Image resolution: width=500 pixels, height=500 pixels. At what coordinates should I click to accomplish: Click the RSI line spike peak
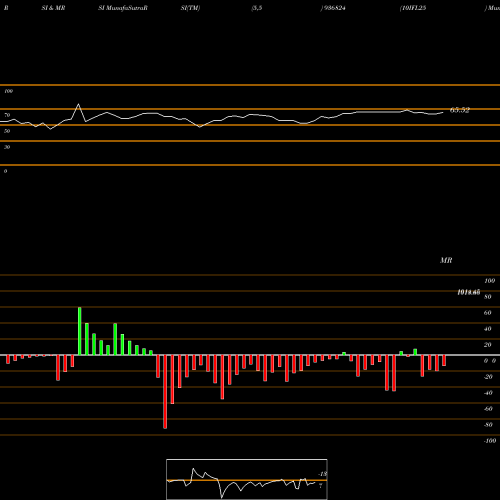coord(79,104)
